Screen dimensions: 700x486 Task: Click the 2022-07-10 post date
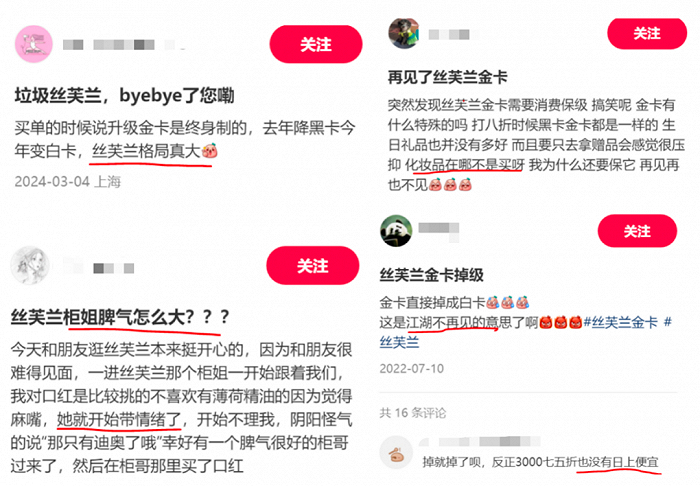(x=412, y=368)
